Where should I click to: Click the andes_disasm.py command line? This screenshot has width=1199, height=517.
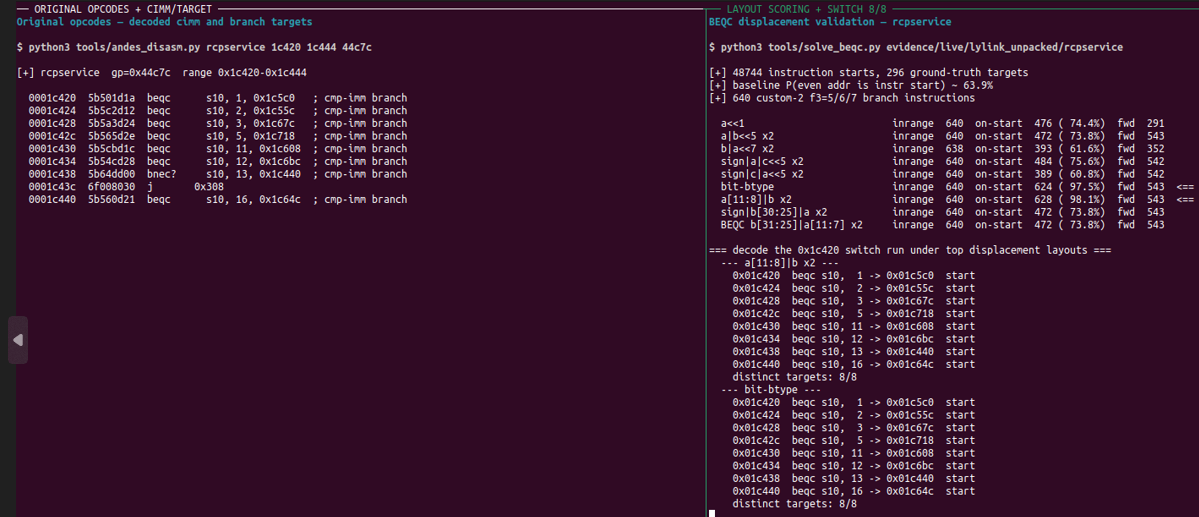[x=194, y=47]
